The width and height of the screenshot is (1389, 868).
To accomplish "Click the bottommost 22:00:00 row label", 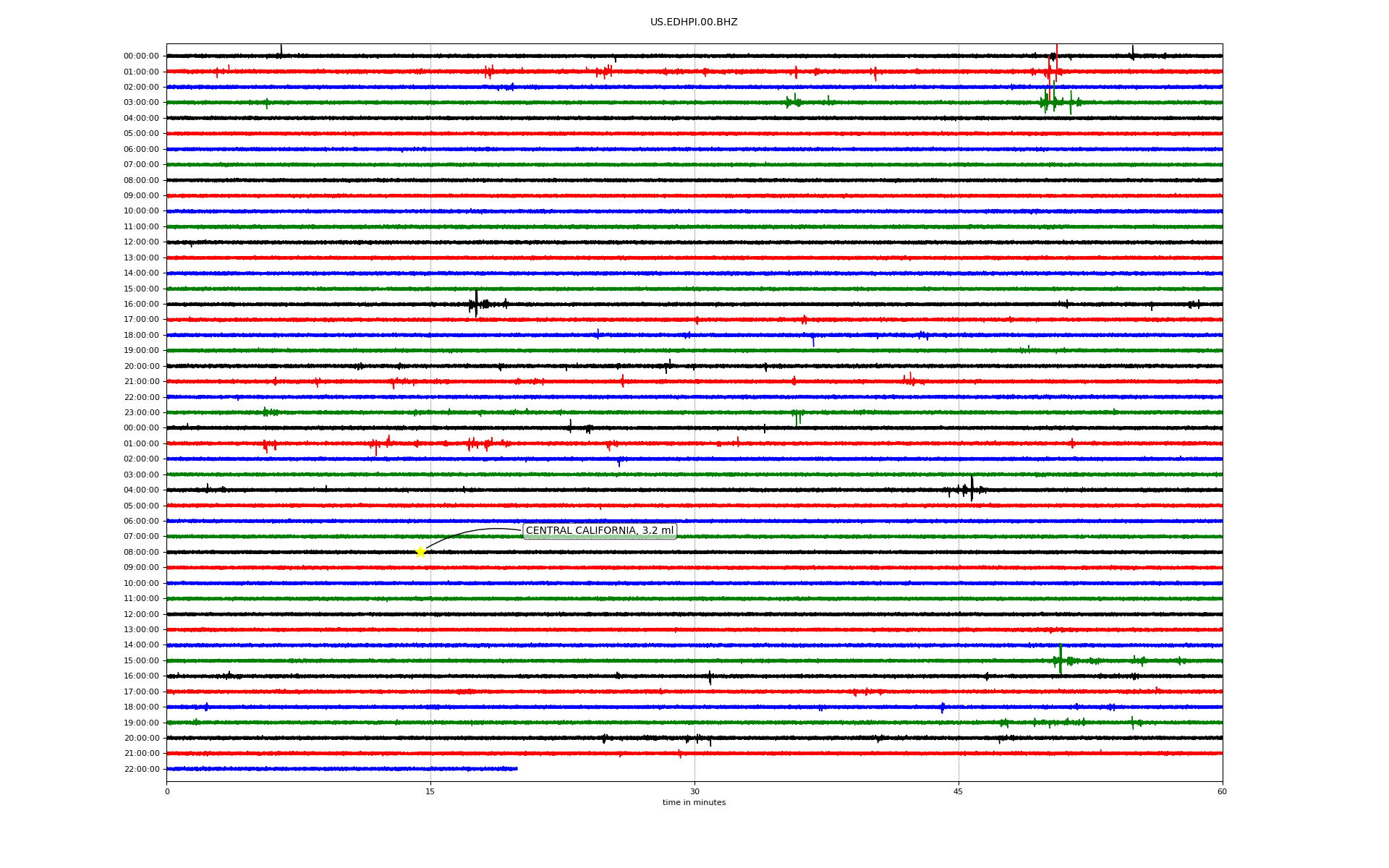I will [141, 769].
